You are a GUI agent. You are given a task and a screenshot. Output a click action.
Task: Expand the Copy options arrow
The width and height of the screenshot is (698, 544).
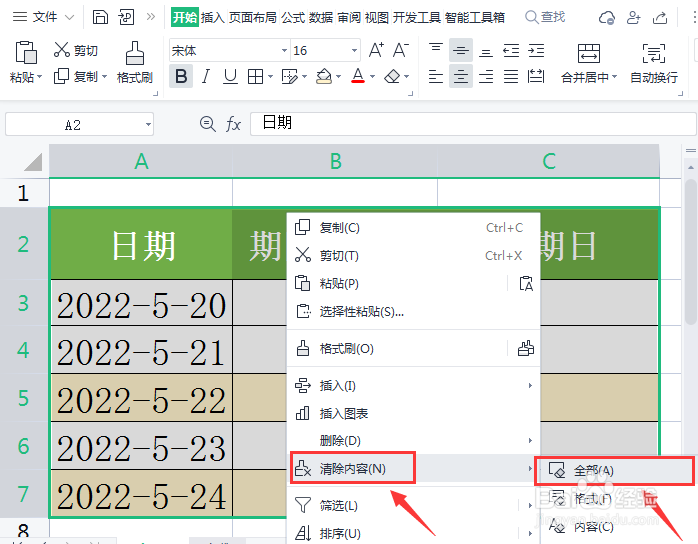coord(104,77)
